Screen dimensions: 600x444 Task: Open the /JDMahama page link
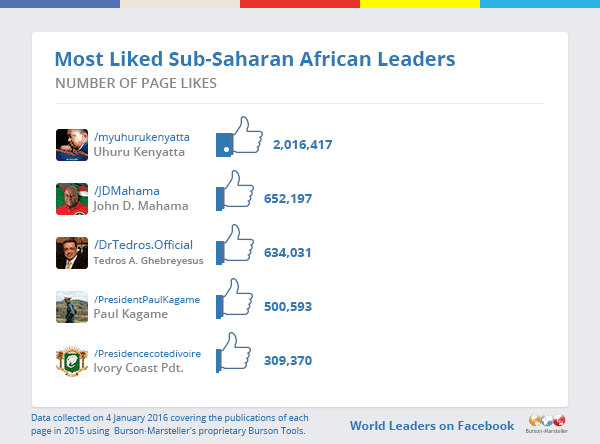(127, 191)
